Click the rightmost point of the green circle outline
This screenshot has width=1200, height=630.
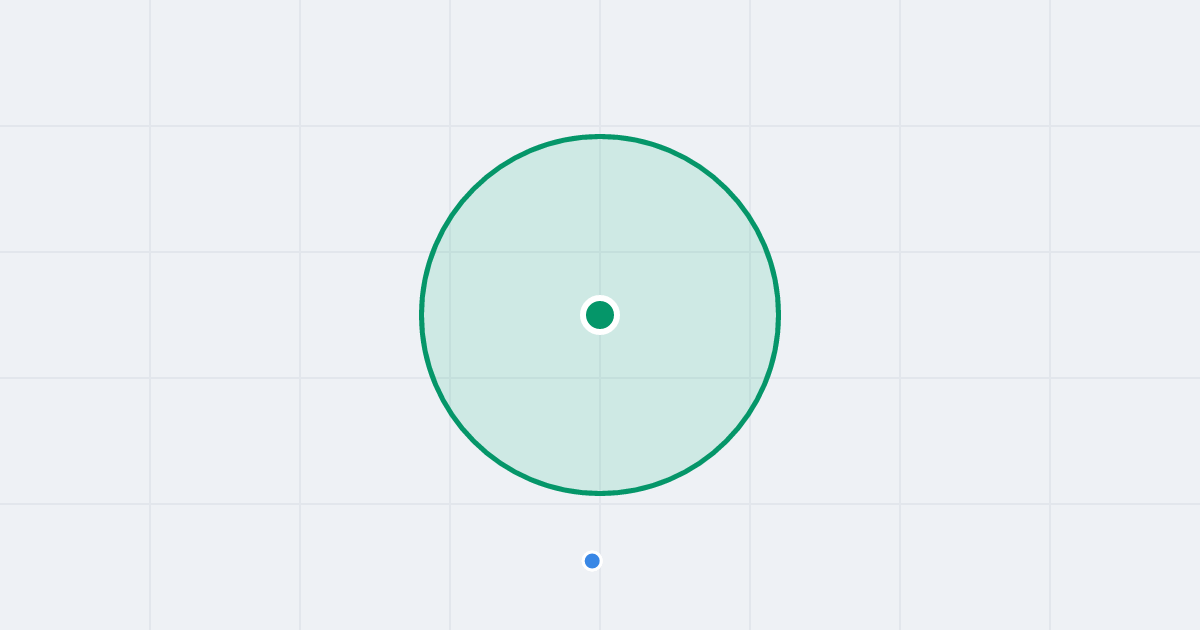[778, 315]
